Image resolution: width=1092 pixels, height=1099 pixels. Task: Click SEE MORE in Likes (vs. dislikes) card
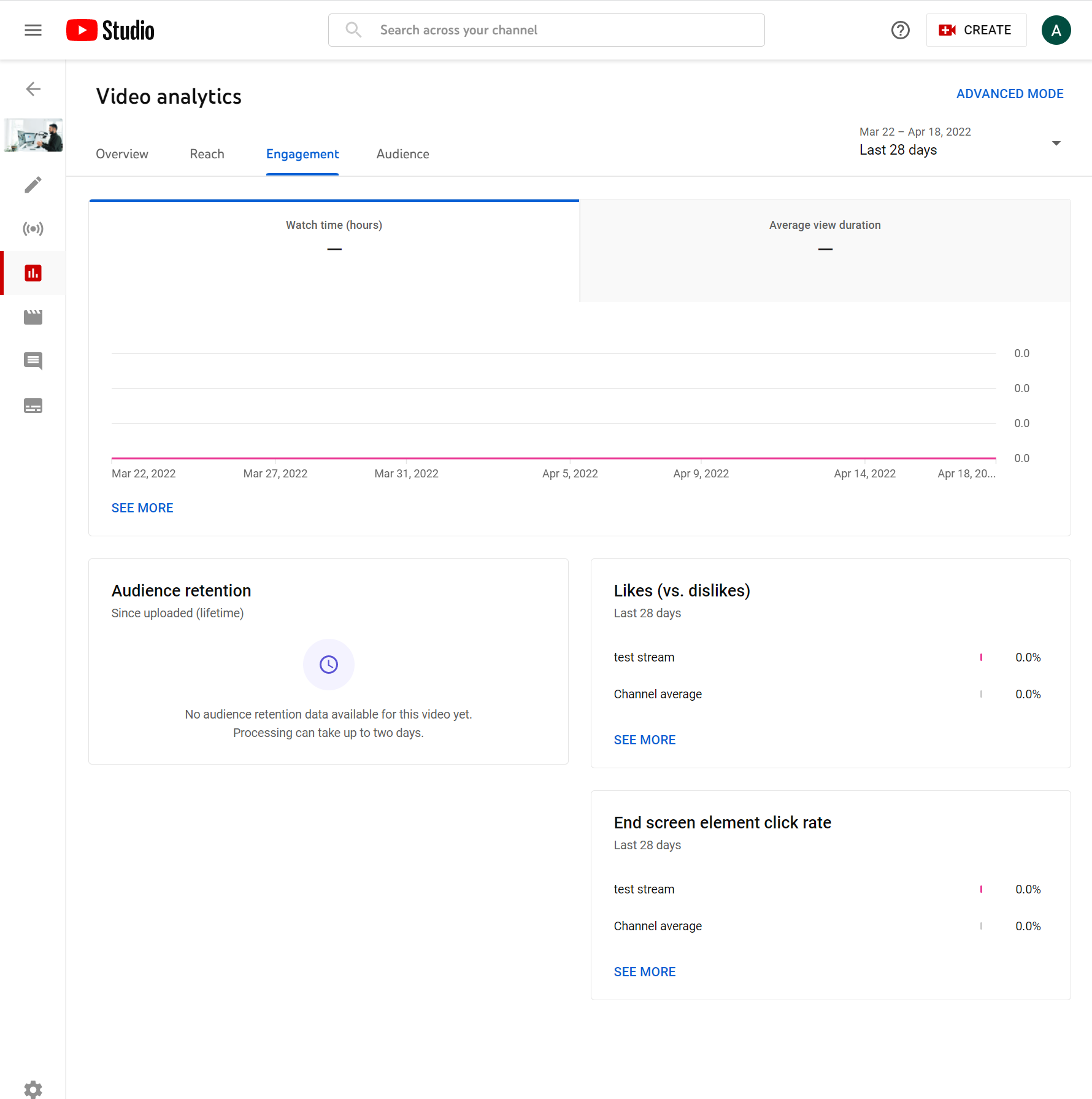point(645,740)
